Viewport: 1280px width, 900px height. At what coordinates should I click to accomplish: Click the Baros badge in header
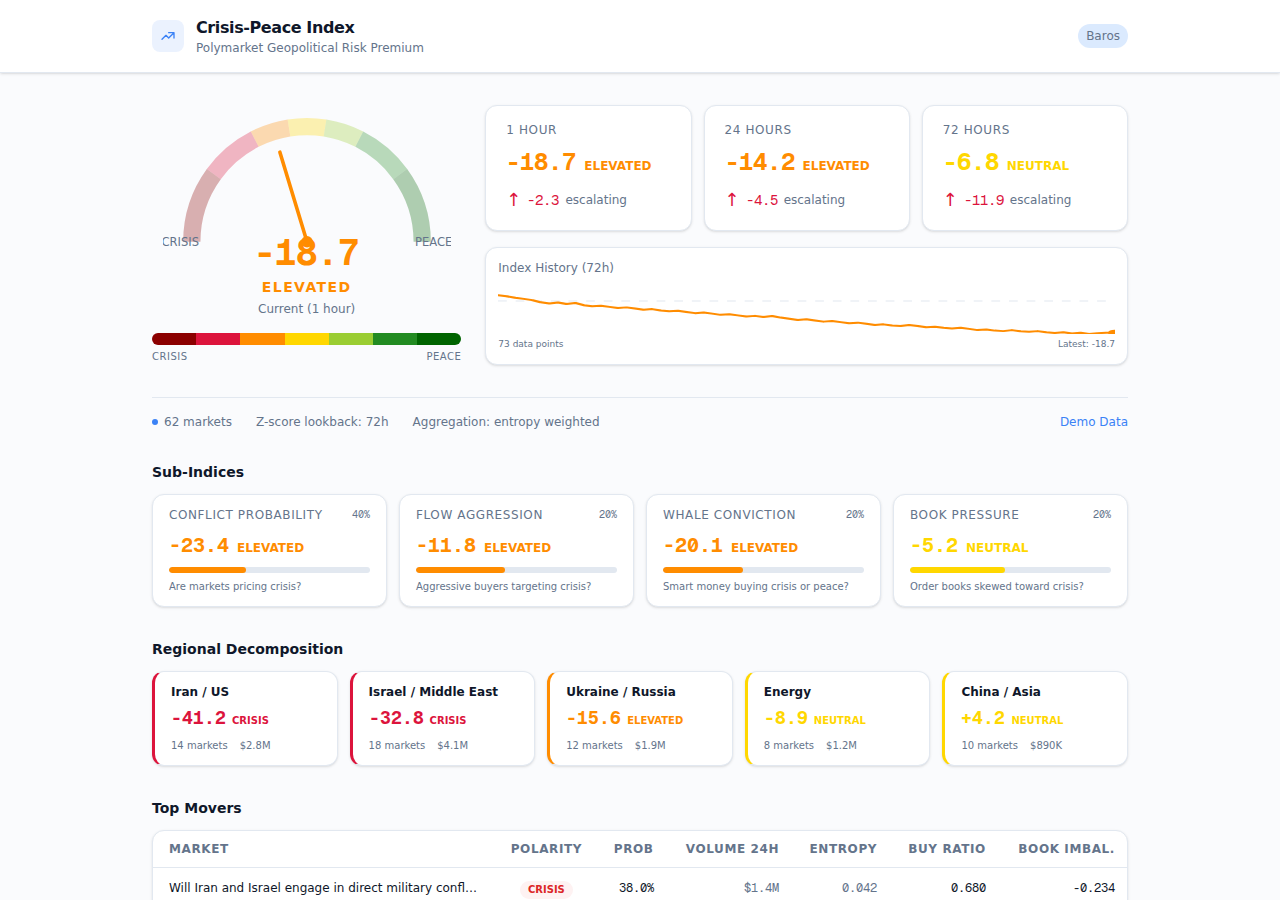1103,36
